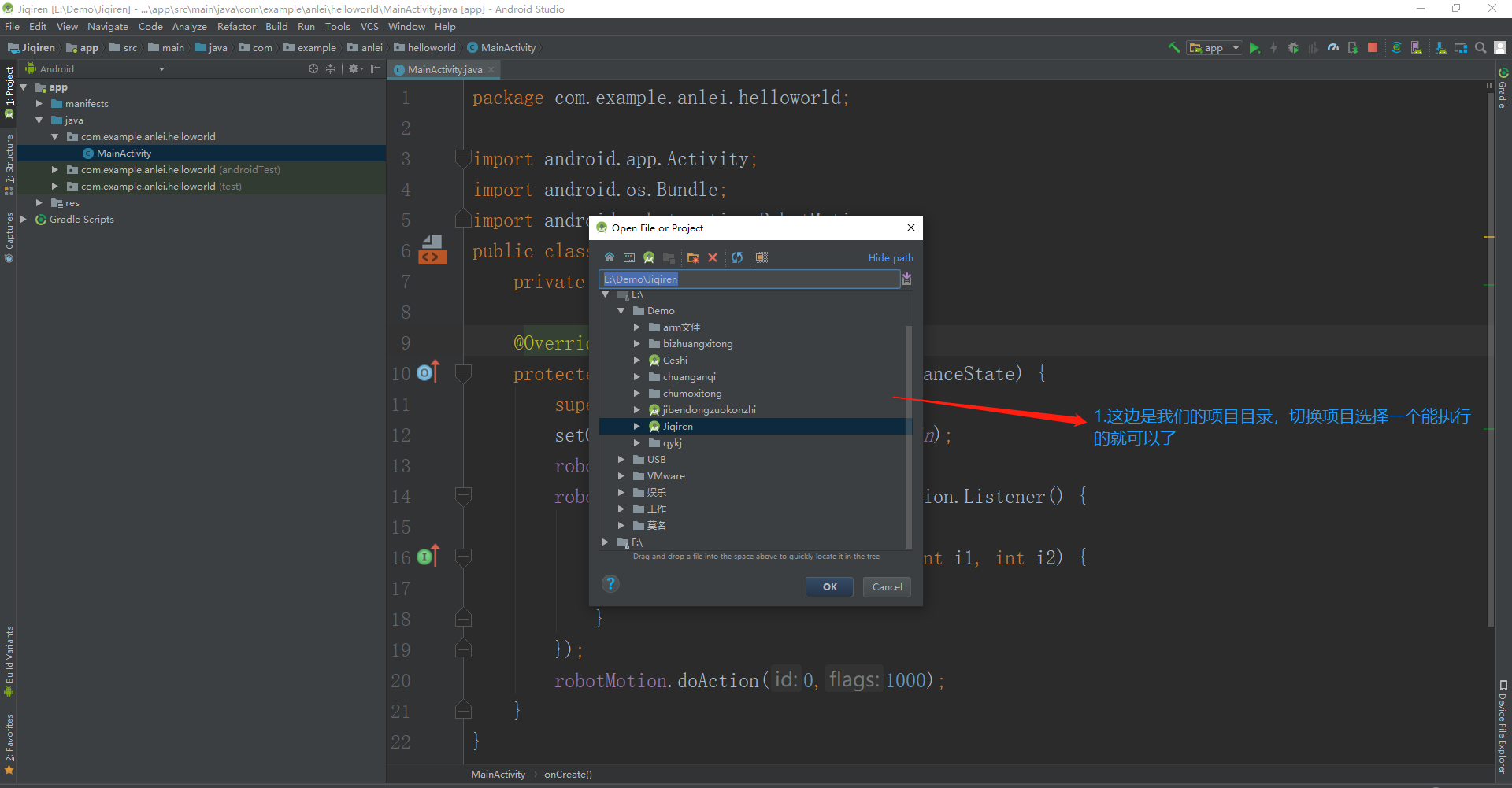Open the Project Structure dialog
Screen dimensions: 1512x788
point(1461,47)
